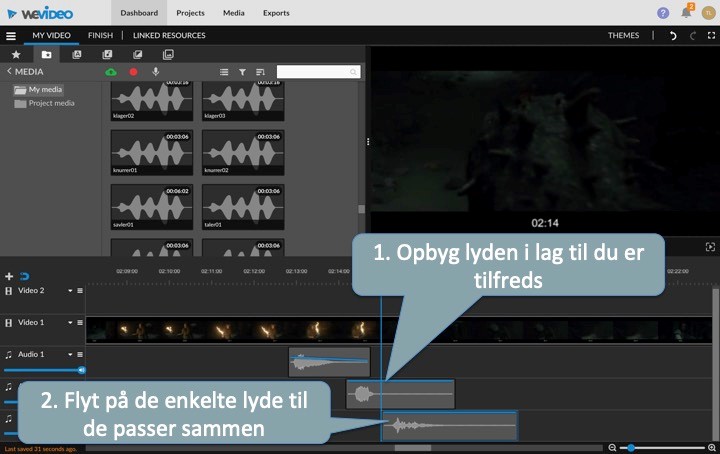This screenshot has height=454, width=720.
Task: Undo the last action
Action: point(673,36)
